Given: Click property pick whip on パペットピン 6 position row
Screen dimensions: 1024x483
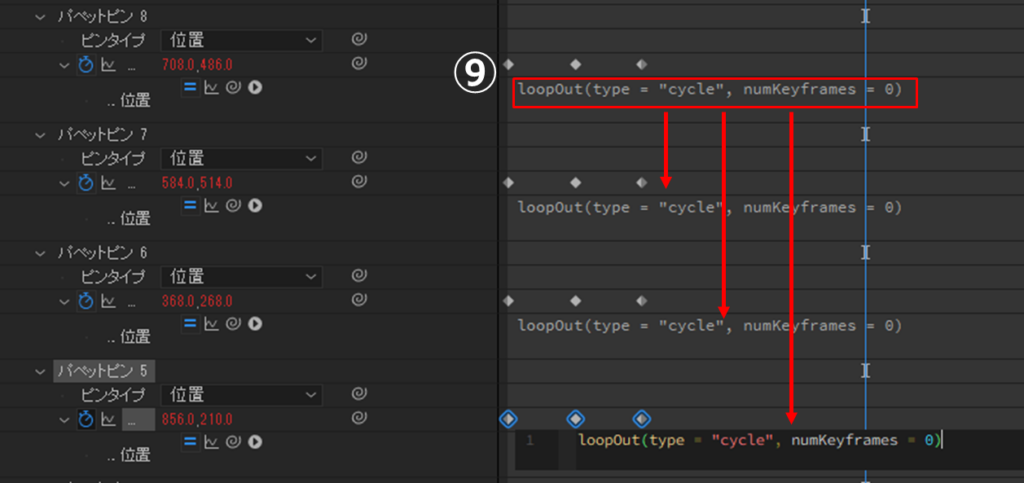Looking at the screenshot, I should [x=359, y=300].
